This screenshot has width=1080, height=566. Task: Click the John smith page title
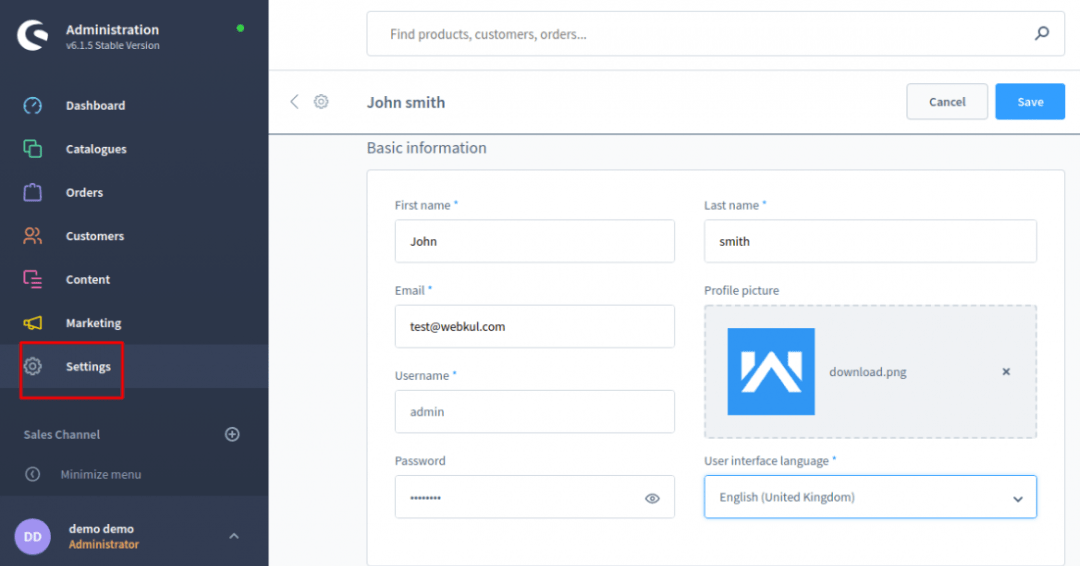(406, 102)
